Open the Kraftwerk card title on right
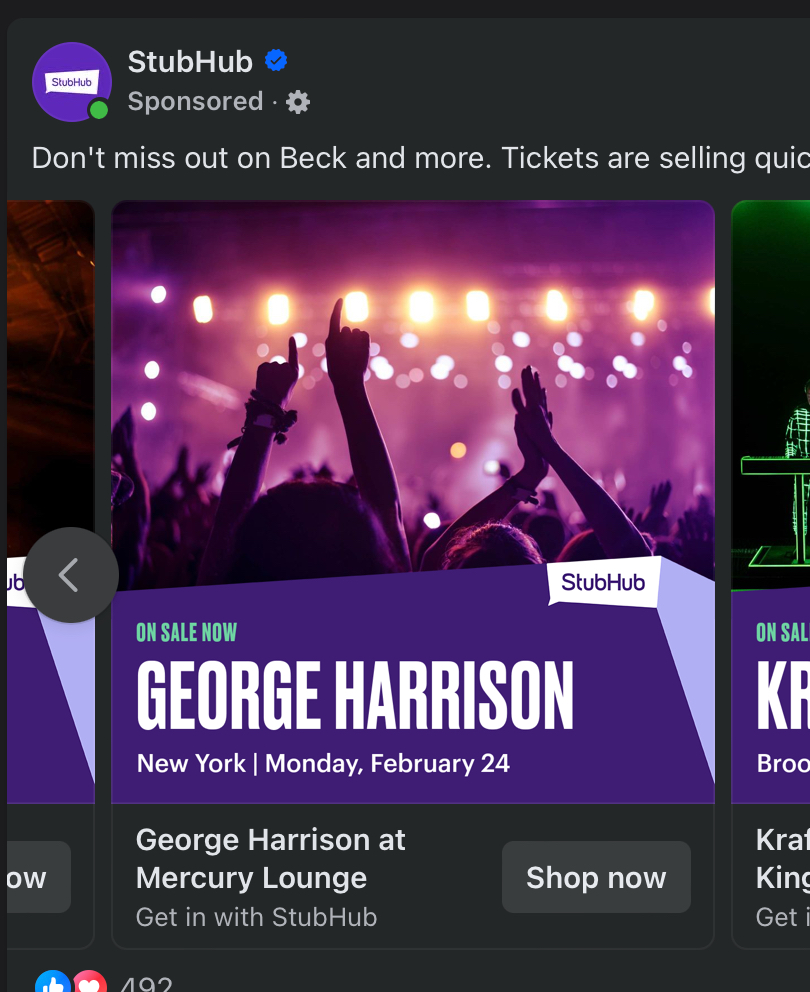The height and width of the screenshot is (992, 810). pos(782,858)
